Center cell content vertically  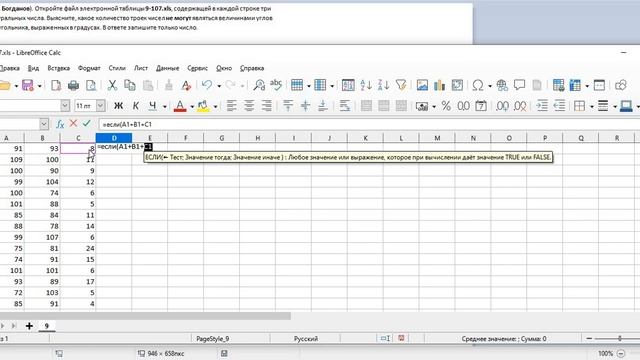(305, 106)
